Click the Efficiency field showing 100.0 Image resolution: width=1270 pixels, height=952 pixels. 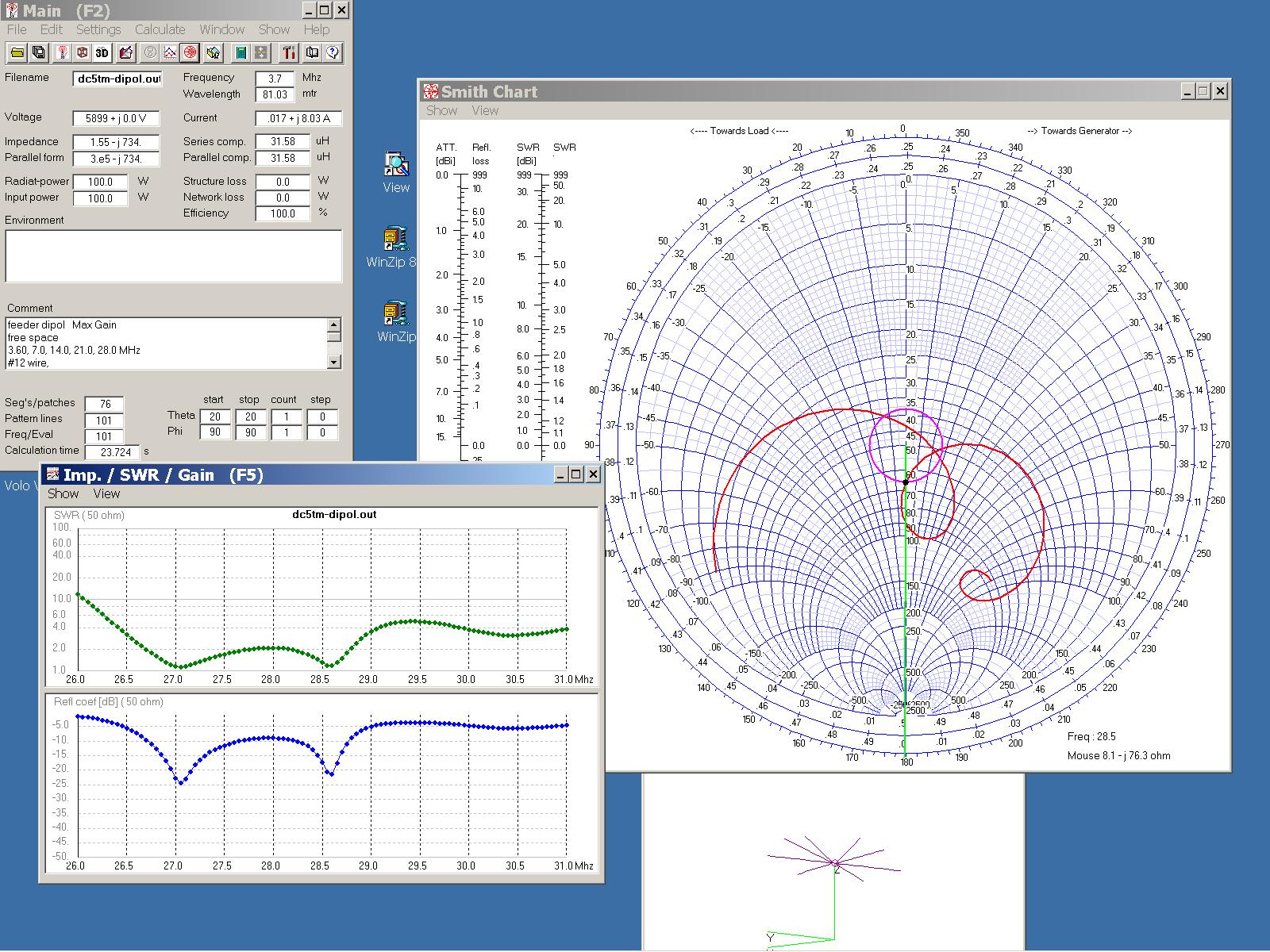tap(283, 213)
